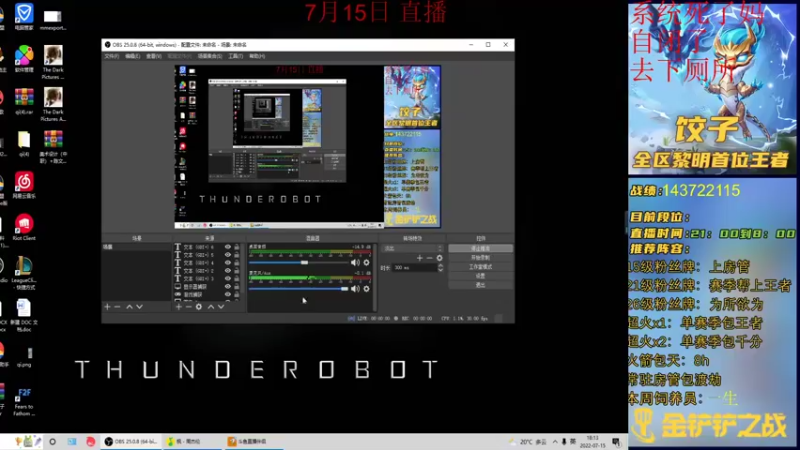
Task: Open source properties gear icon
Action: tap(199, 307)
